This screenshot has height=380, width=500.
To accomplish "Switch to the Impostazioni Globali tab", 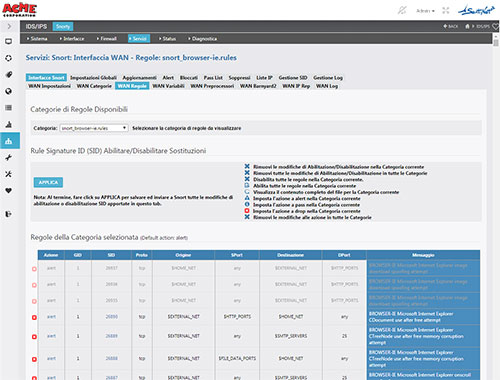I will [x=93, y=78].
